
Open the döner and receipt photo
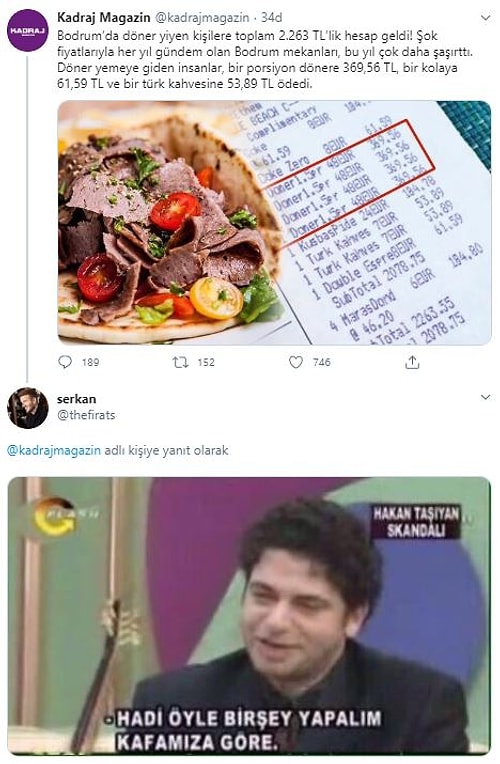click(274, 223)
